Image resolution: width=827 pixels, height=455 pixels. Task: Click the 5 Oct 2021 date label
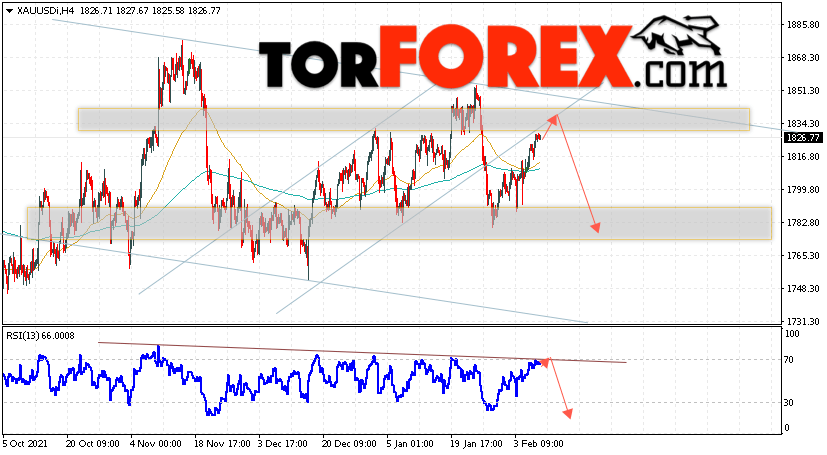(24, 444)
